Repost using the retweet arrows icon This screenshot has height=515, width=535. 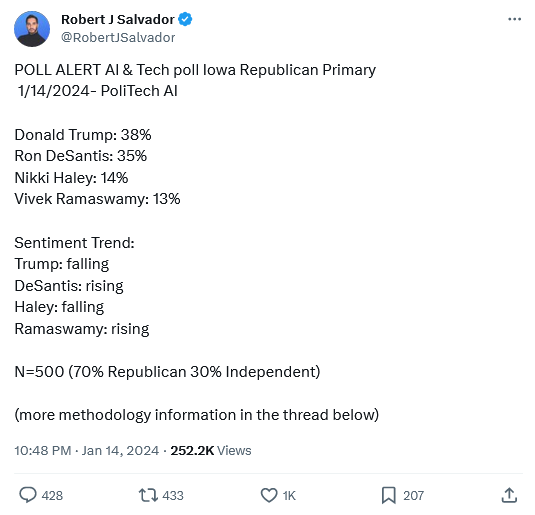(148, 495)
